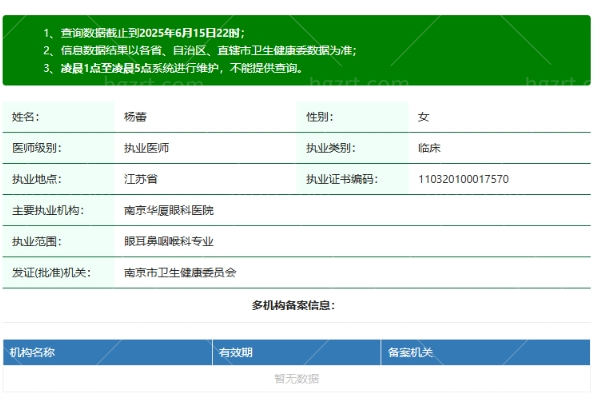
Task: Select the 姓名 label
Action: point(25,117)
